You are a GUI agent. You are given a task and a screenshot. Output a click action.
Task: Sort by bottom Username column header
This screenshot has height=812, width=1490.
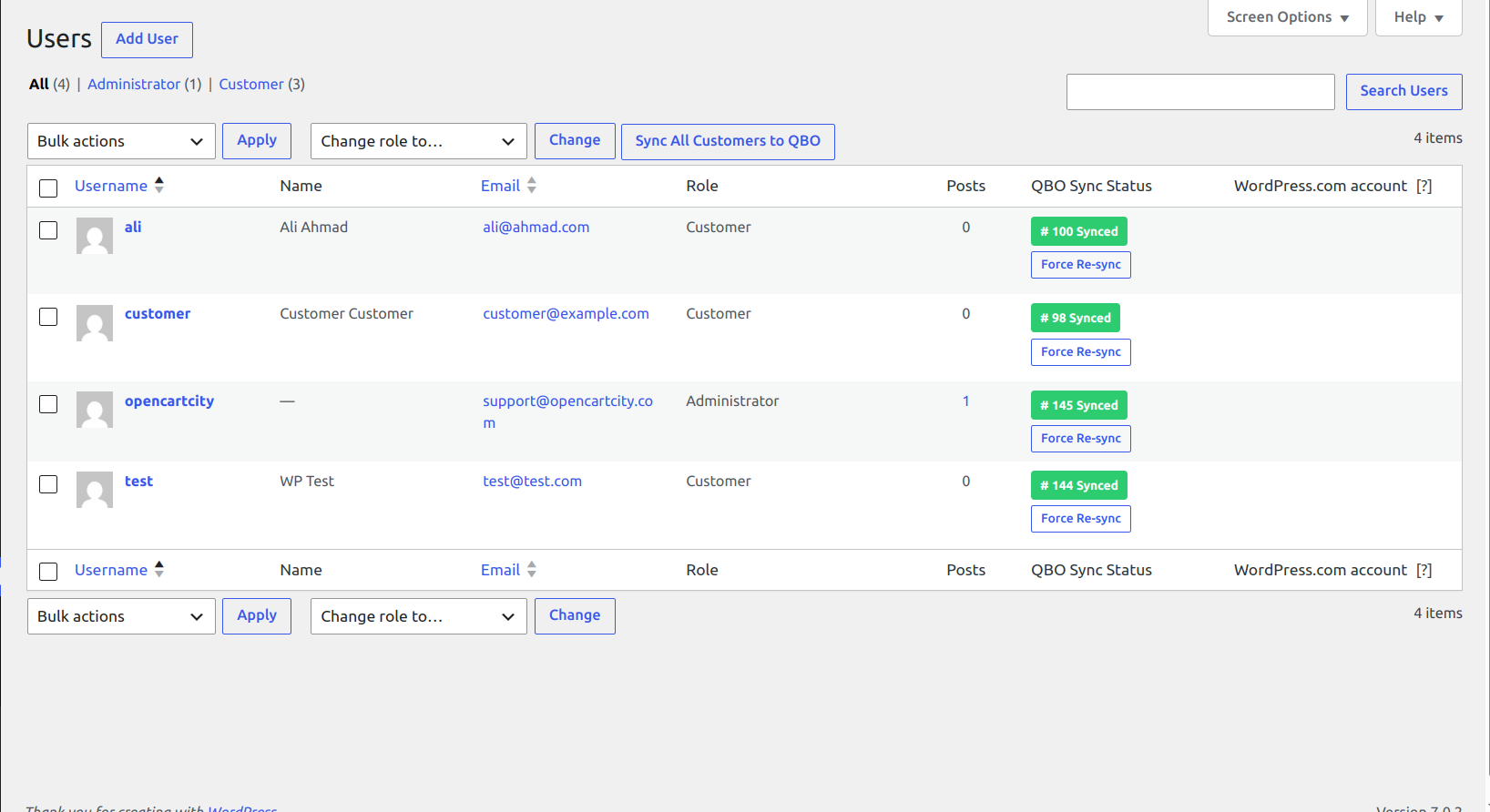(x=111, y=570)
